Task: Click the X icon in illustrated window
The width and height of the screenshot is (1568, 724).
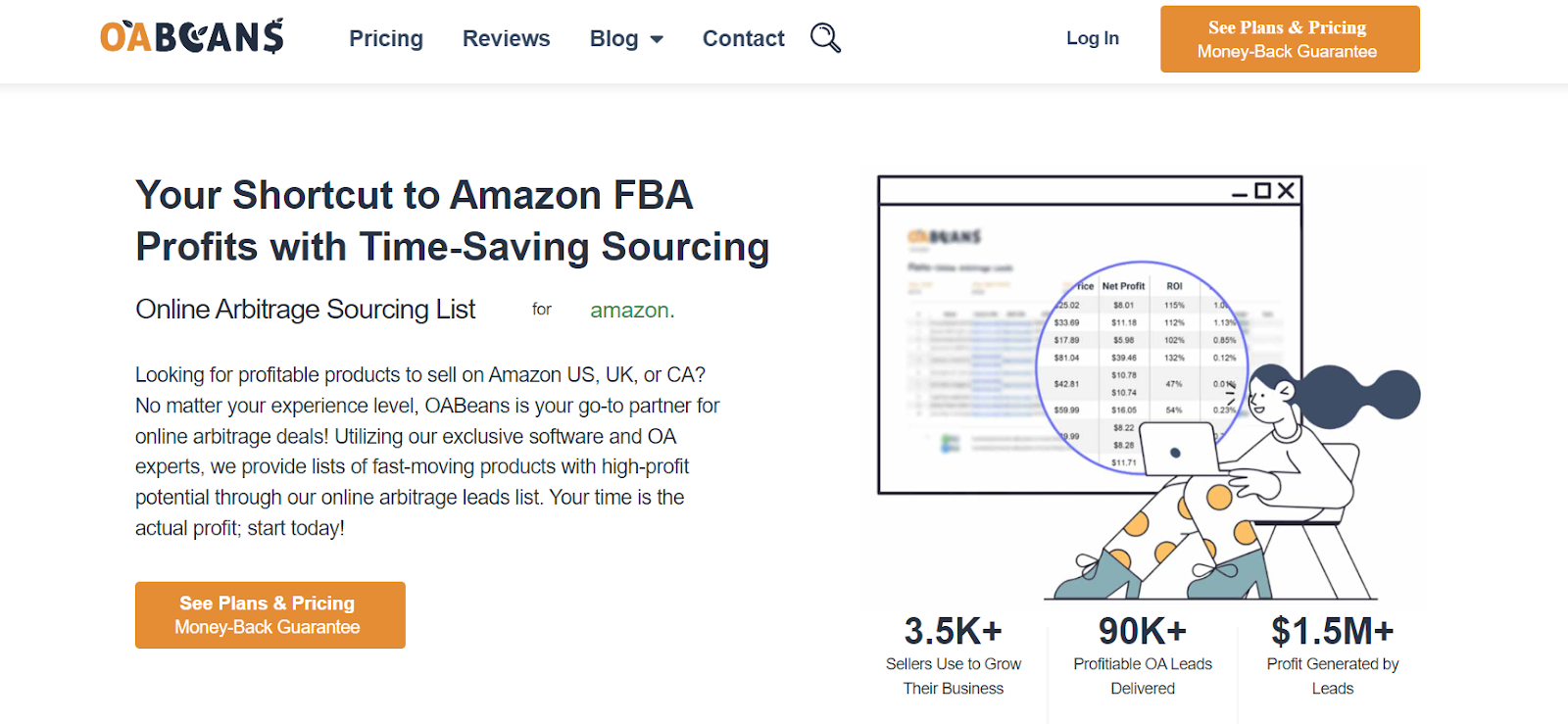Action: 1287,190
